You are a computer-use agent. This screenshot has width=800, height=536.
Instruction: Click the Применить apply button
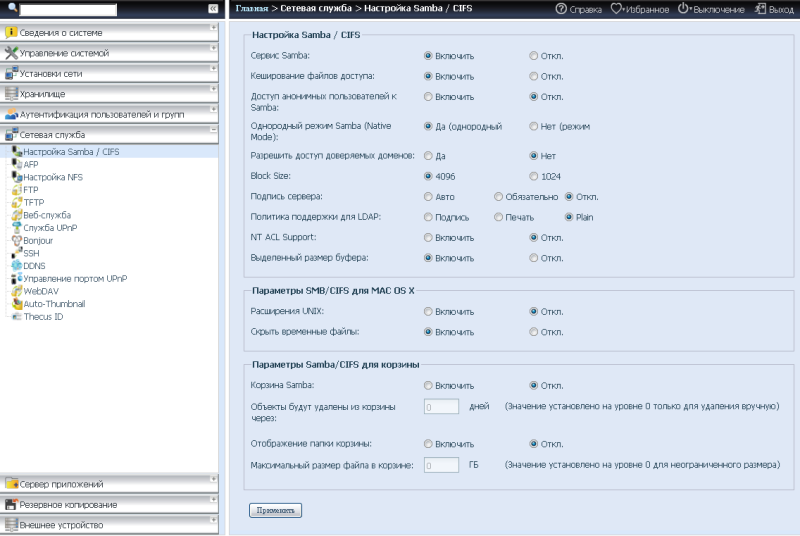point(276,510)
